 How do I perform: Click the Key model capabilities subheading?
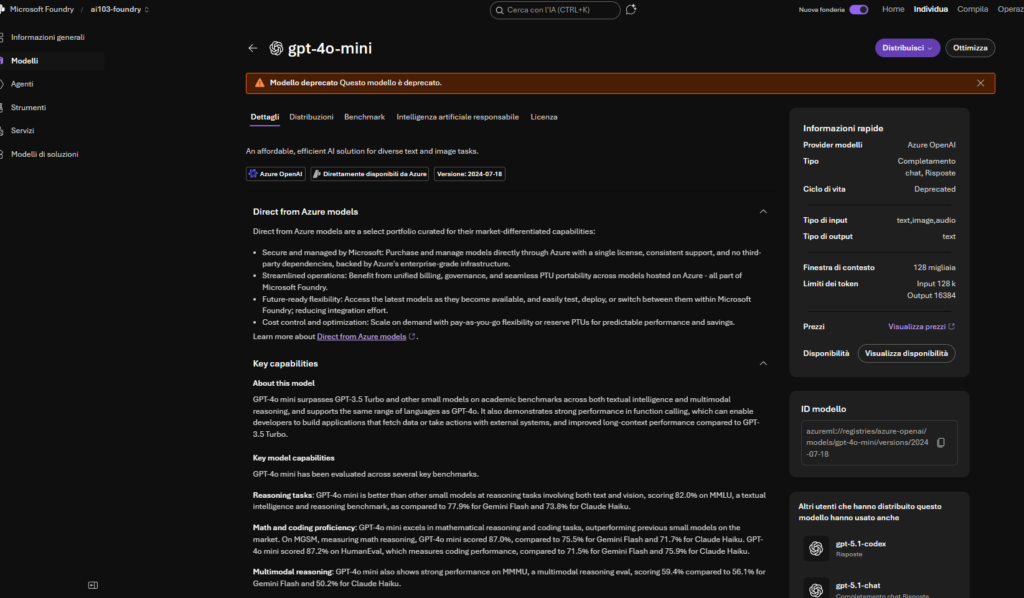click(x=293, y=458)
